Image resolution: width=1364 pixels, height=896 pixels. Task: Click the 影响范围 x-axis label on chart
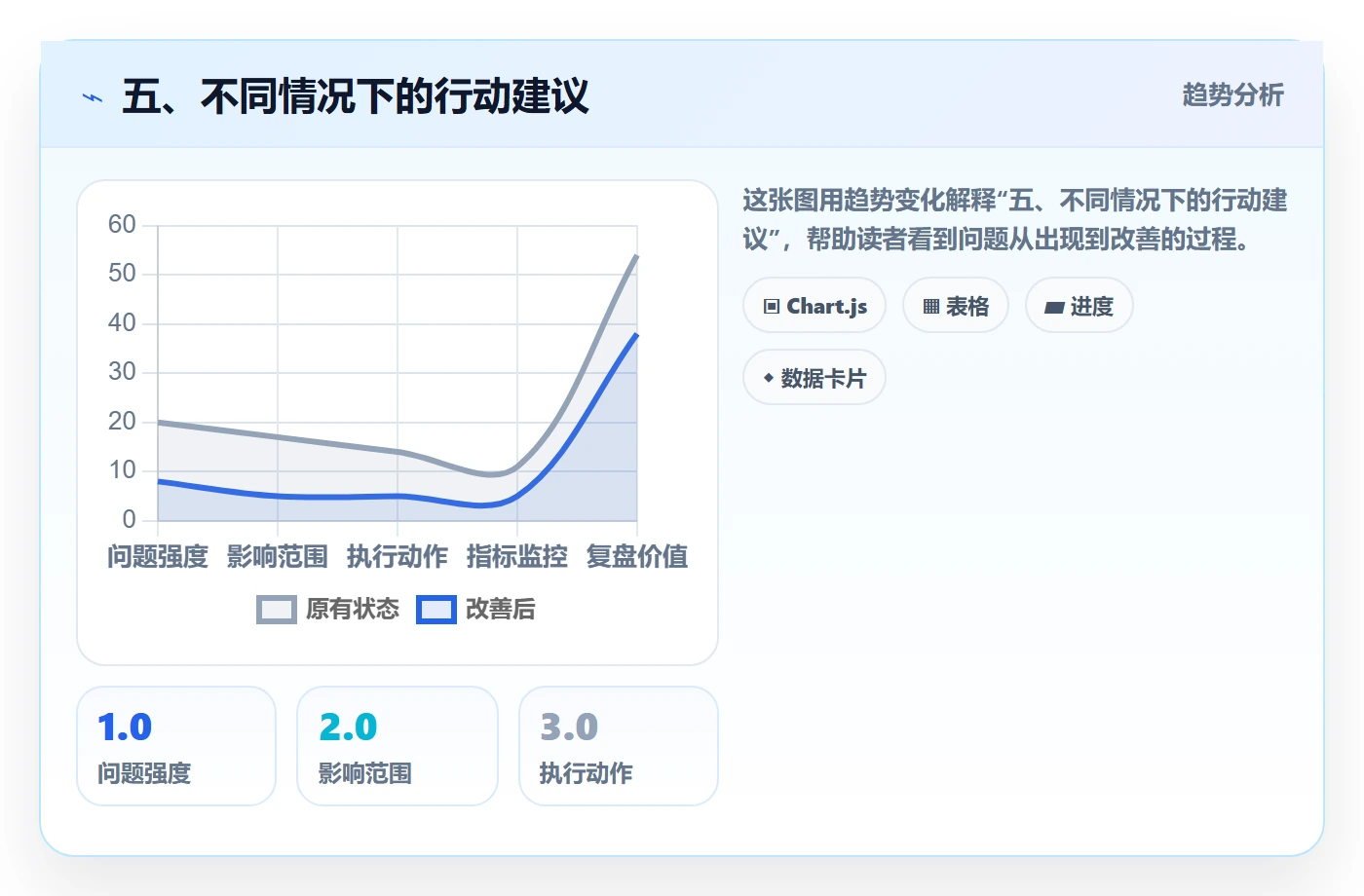click(x=278, y=556)
